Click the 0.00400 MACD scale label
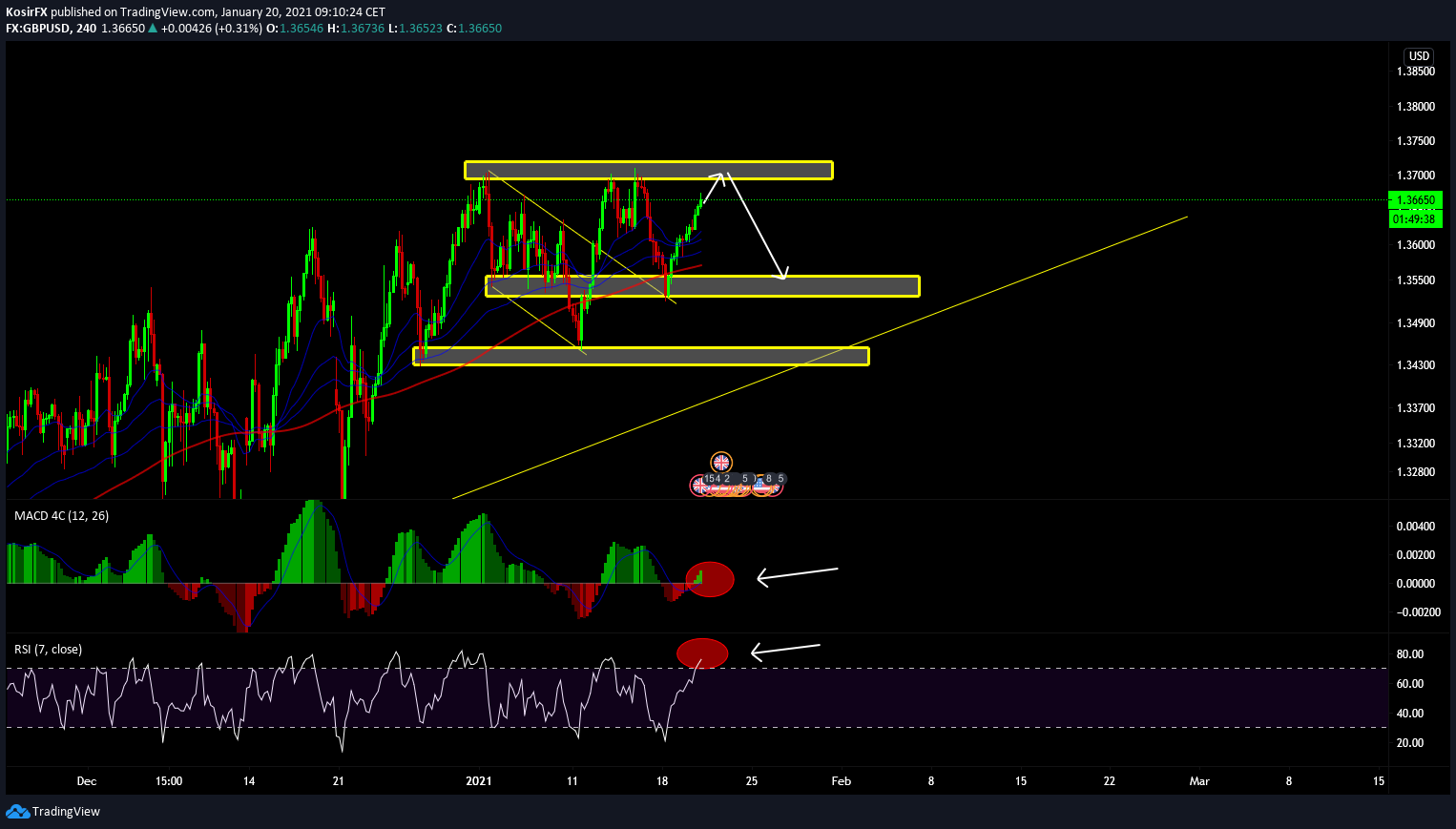 (x=1416, y=527)
